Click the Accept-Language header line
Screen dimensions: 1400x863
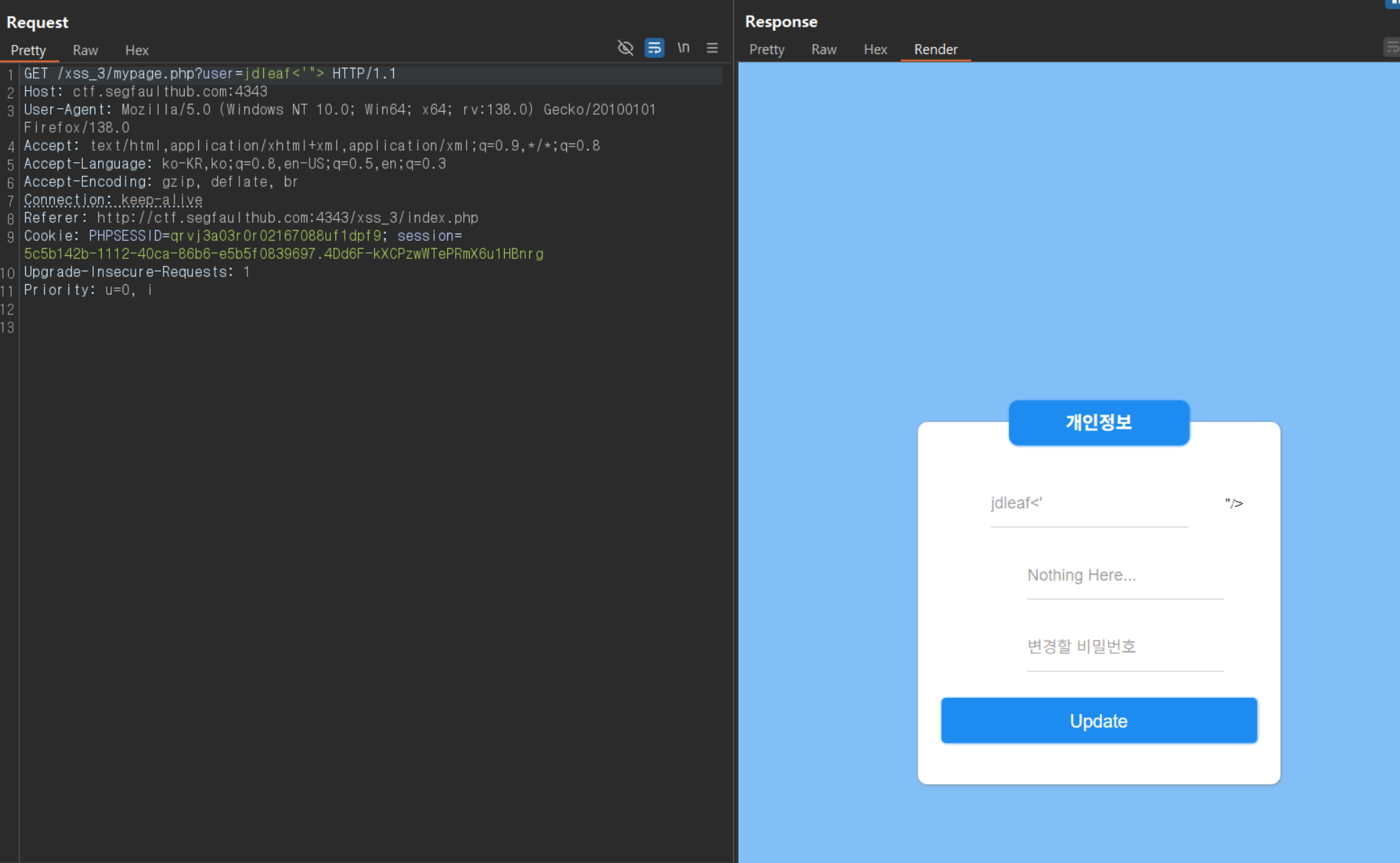[x=235, y=164]
